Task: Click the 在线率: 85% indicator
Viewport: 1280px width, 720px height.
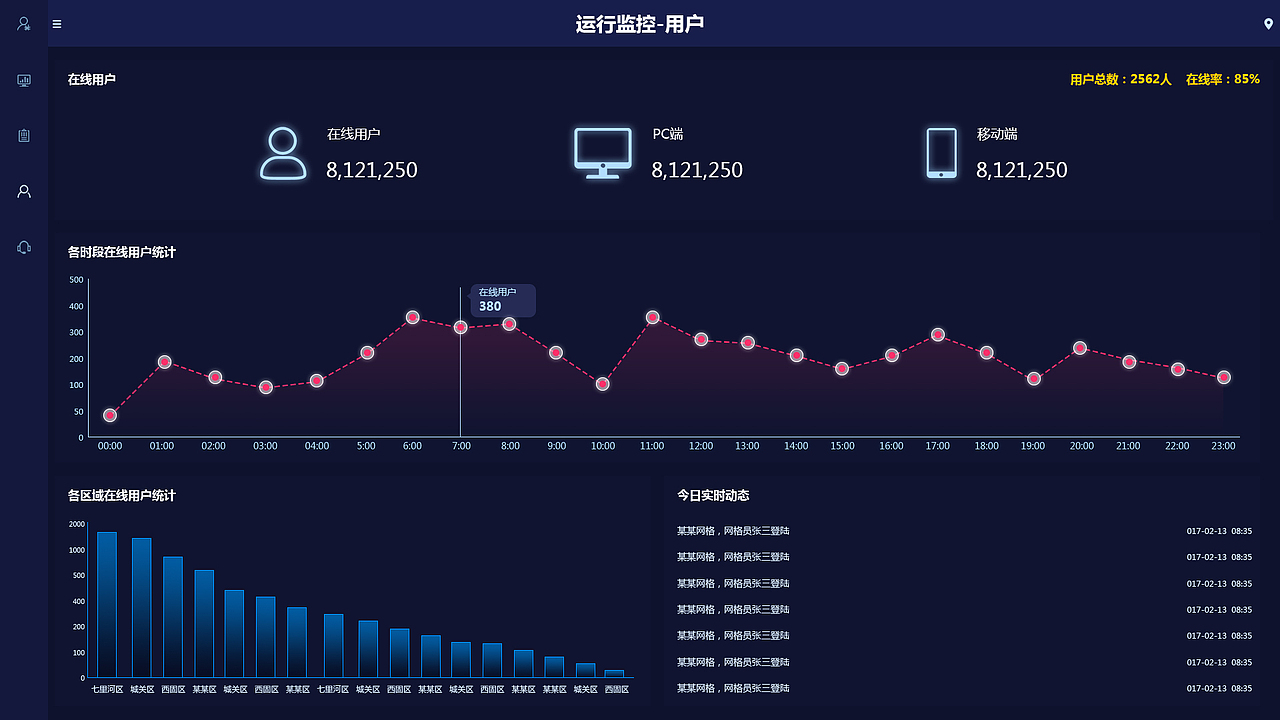Action: pyautogui.click(x=1224, y=78)
